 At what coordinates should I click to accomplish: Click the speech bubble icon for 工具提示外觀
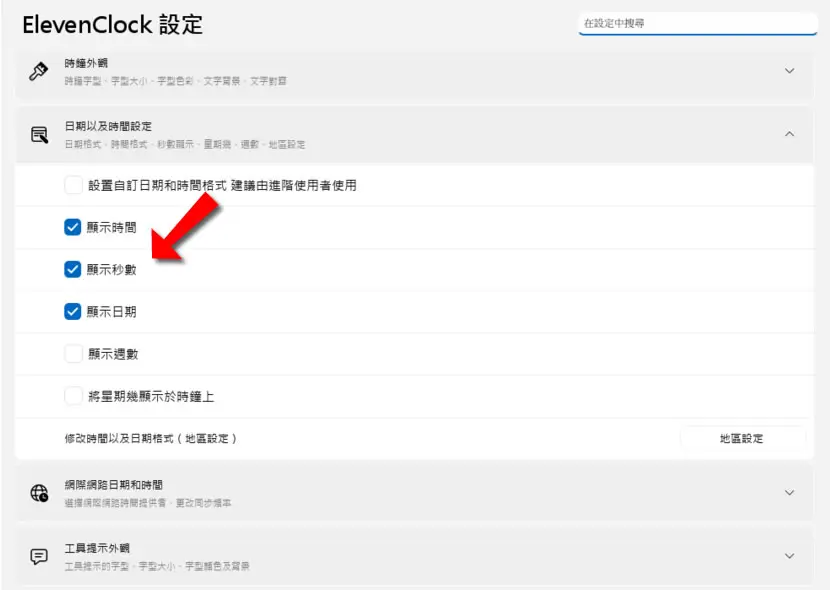tap(39, 556)
